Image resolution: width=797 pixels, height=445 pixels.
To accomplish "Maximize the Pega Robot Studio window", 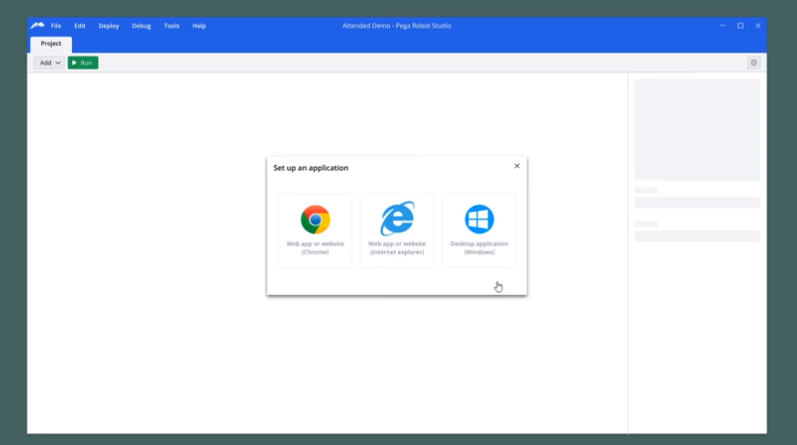I will [741, 25].
